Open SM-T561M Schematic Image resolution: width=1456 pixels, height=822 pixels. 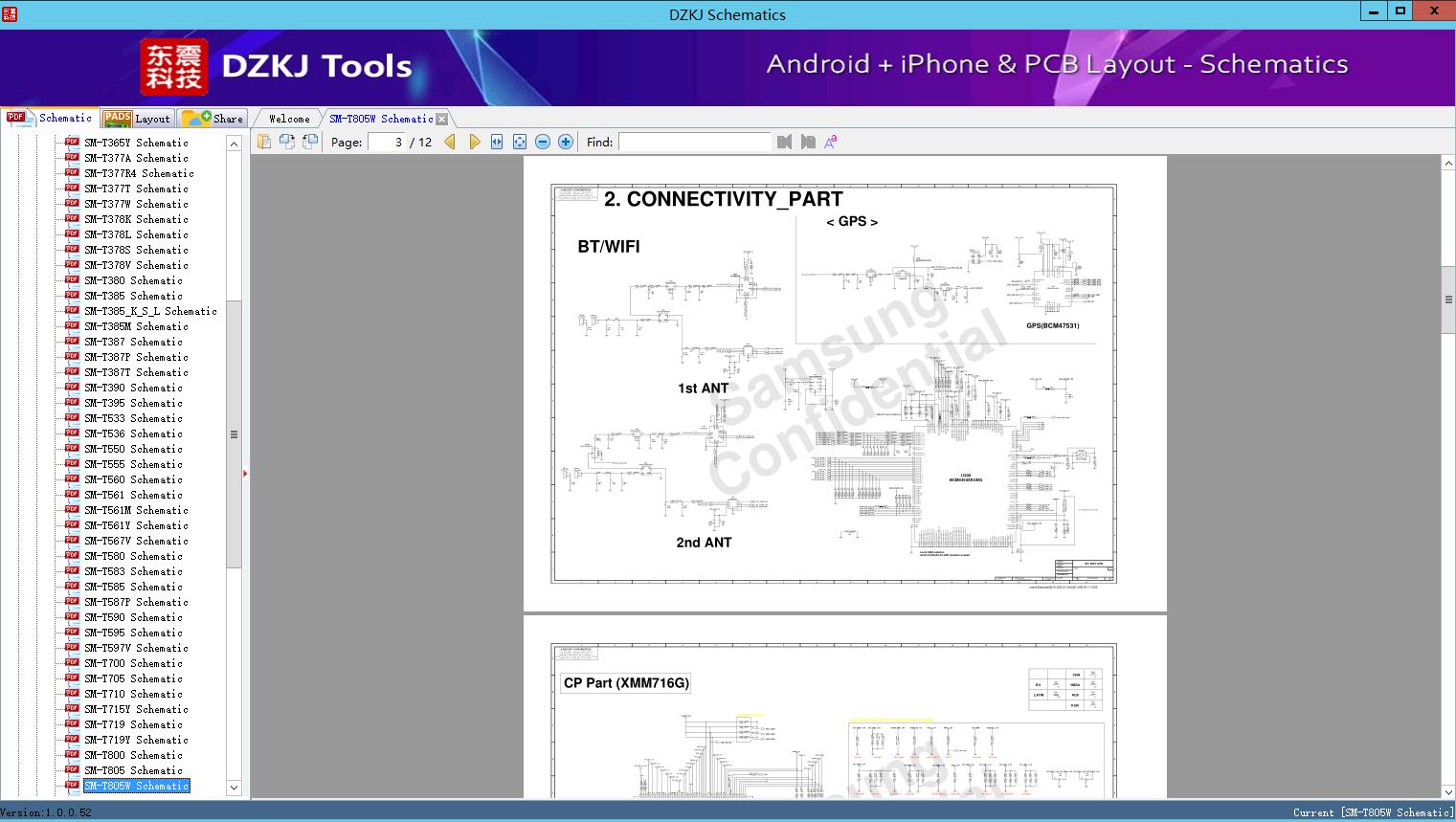tap(136, 510)
